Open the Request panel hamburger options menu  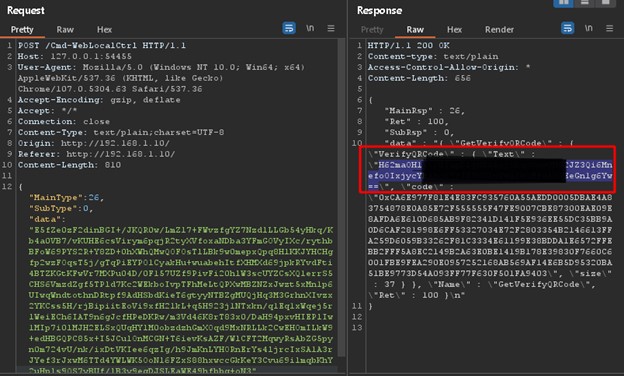pyautogui.click(x=331, y=28)
